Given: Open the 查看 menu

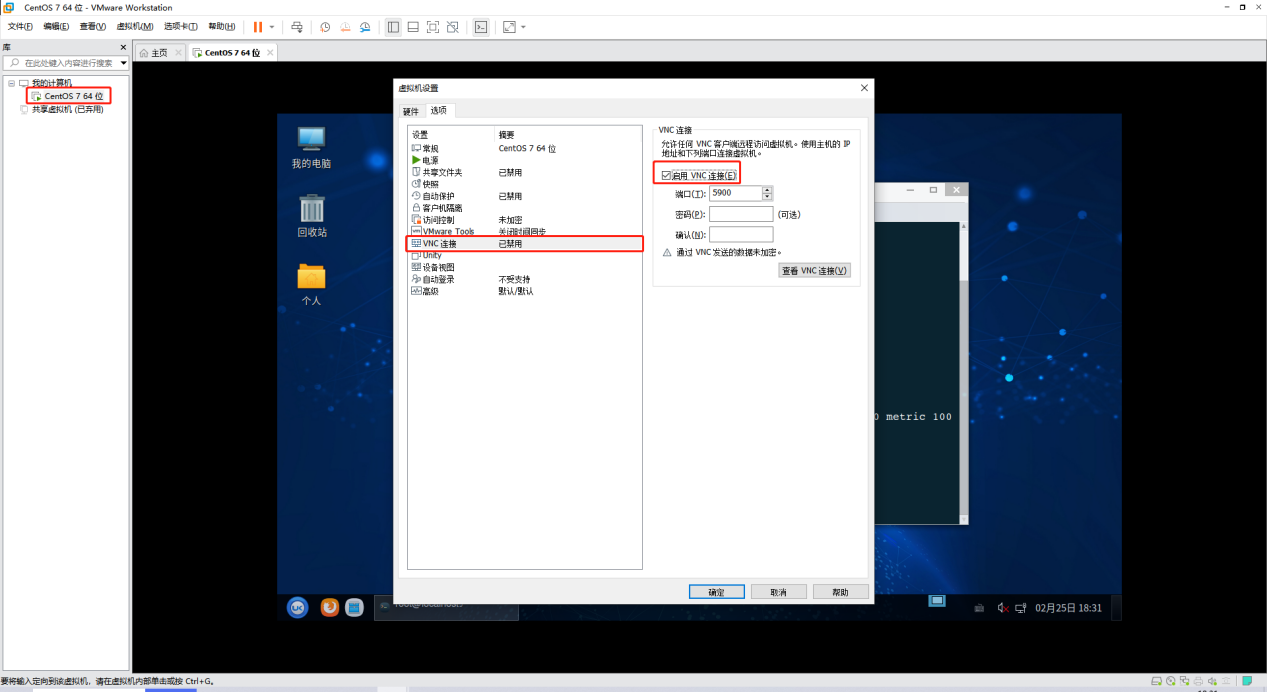Looking at the screenshot, I should pyautogui.click(x=93, y=27).
